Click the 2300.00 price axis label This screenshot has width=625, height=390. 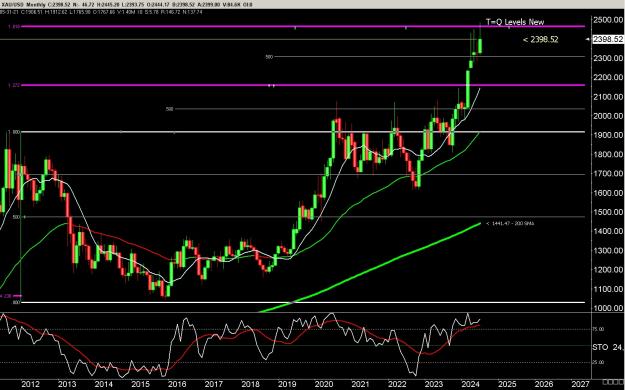(608, 58)
